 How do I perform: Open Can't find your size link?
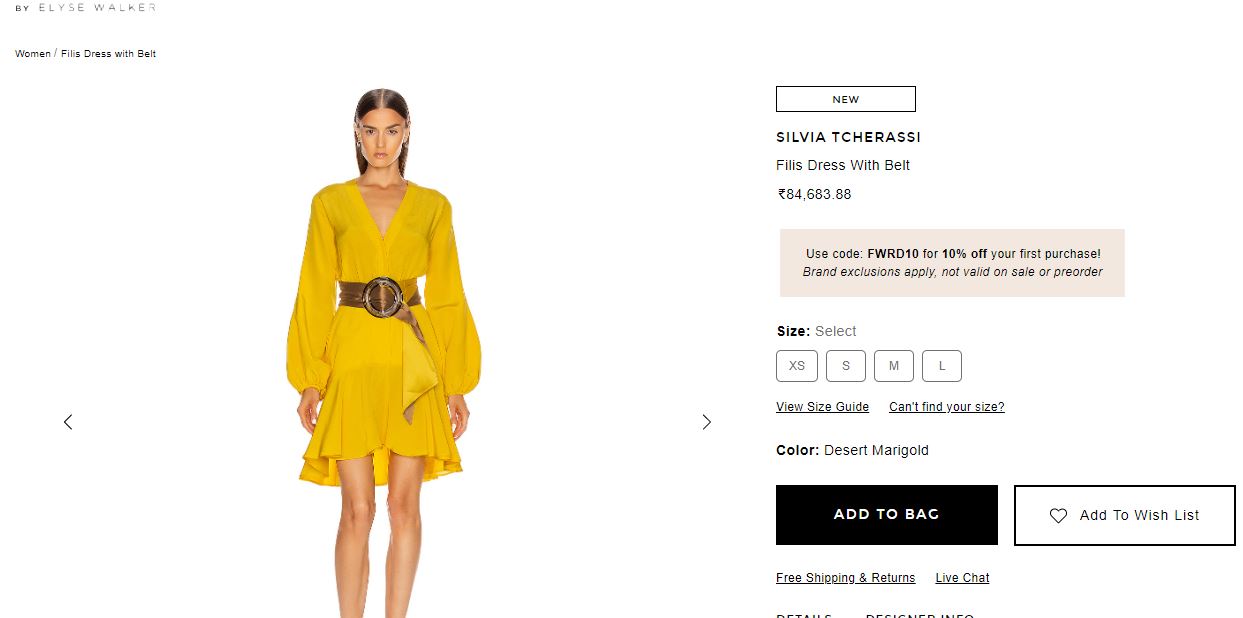coord(947,407)
